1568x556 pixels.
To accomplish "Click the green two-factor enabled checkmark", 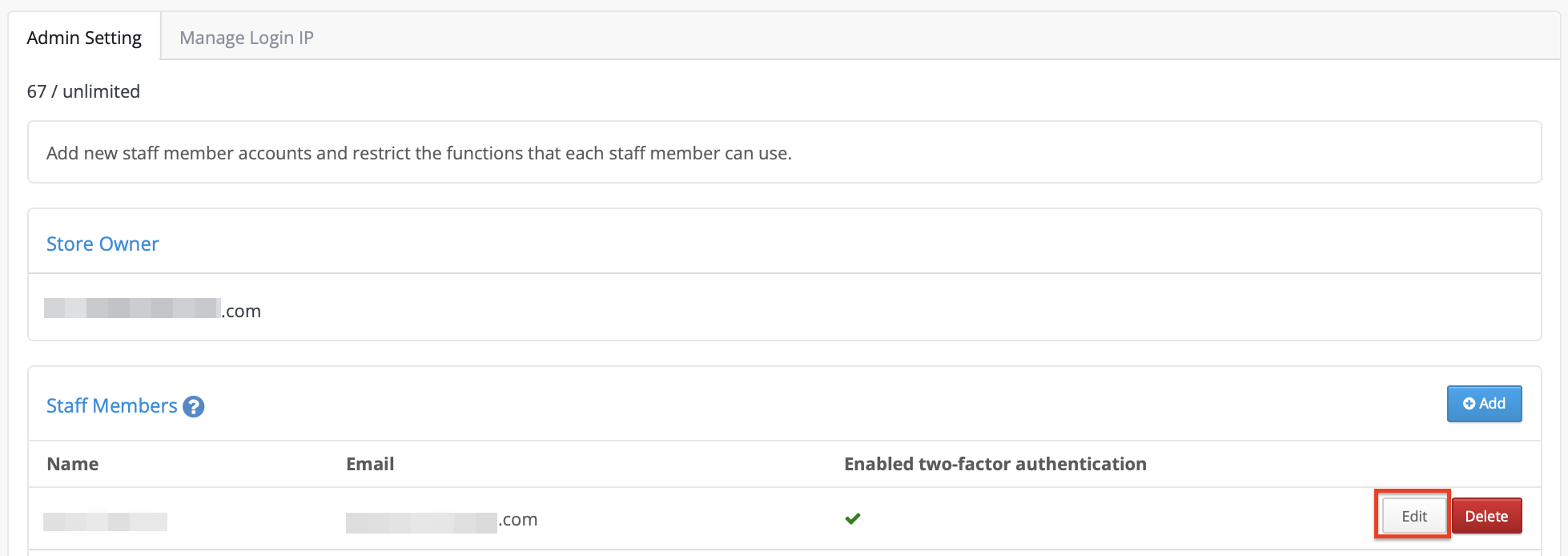I will coord(853,518).
